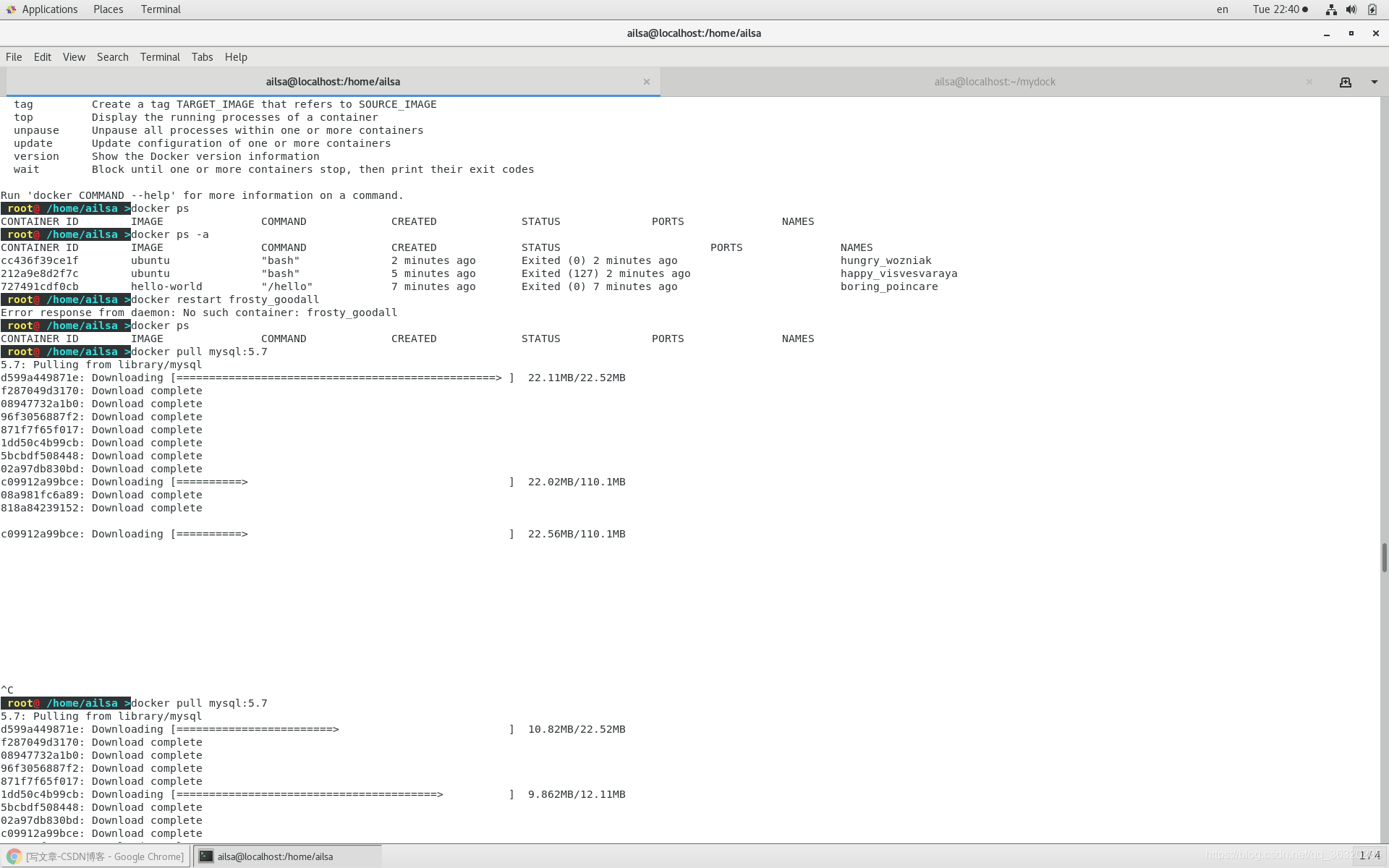
Task: Open the Tabs menu
Action: (x=202, y=57)
